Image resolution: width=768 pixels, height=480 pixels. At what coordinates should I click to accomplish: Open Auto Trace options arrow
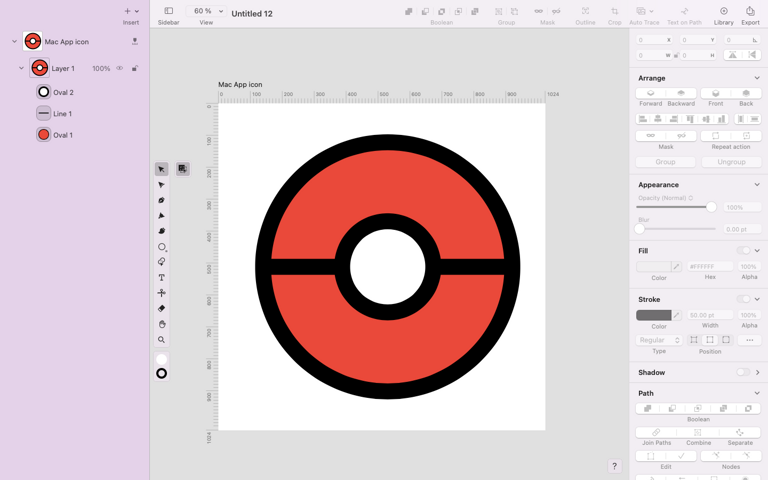pyautogui.click(x=651, y=11)
